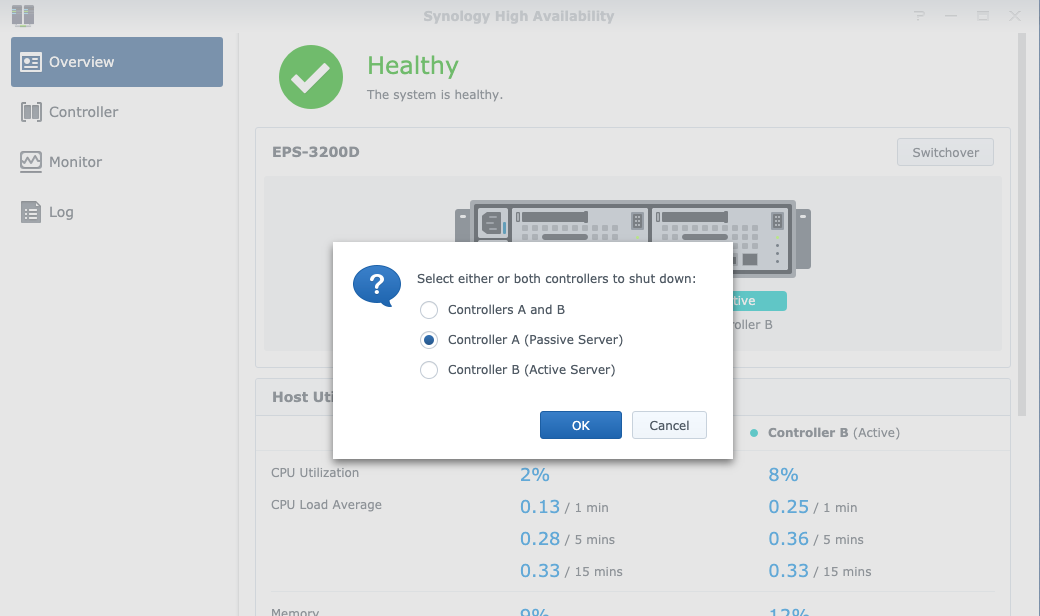Open the Controller section in sidebar
The image size is (1040, 616).
pos(117,112)
